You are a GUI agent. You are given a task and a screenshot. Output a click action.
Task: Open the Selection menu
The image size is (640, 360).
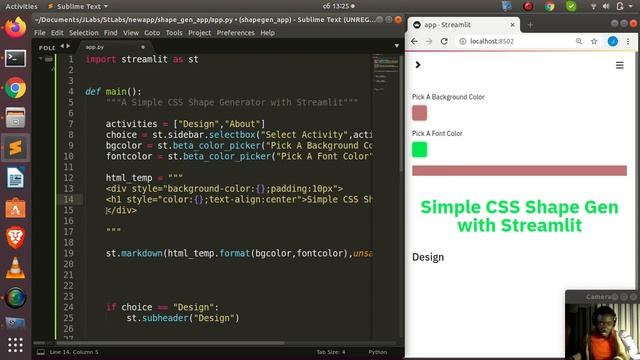tap(84, 33)
